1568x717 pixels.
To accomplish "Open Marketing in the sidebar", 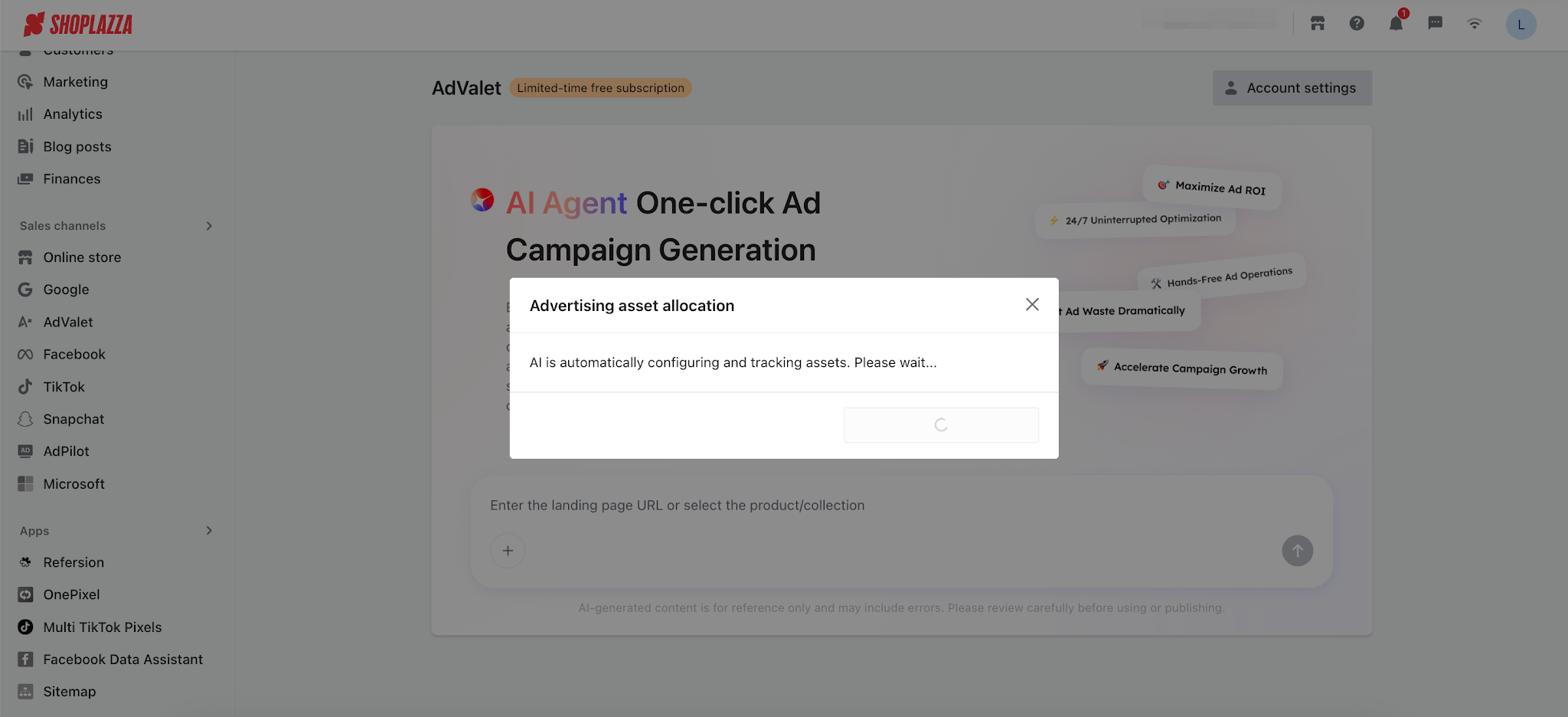I will [x=75, y=82].
